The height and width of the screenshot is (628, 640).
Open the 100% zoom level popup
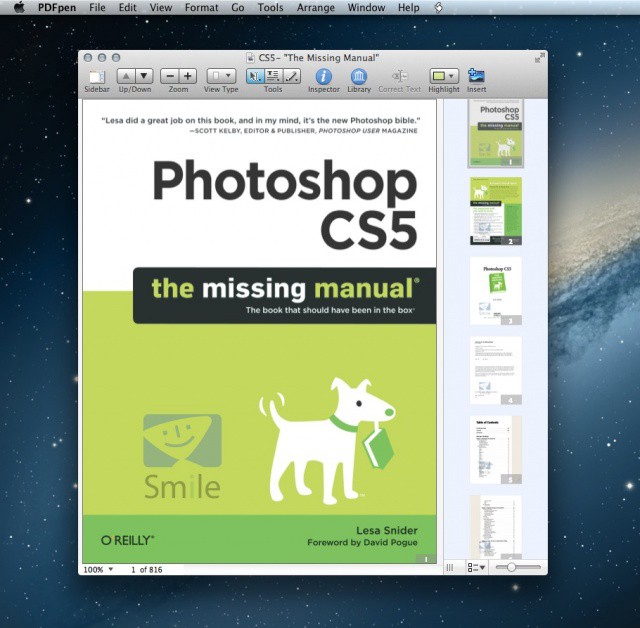pyautogui.click(x=98, y=569)
